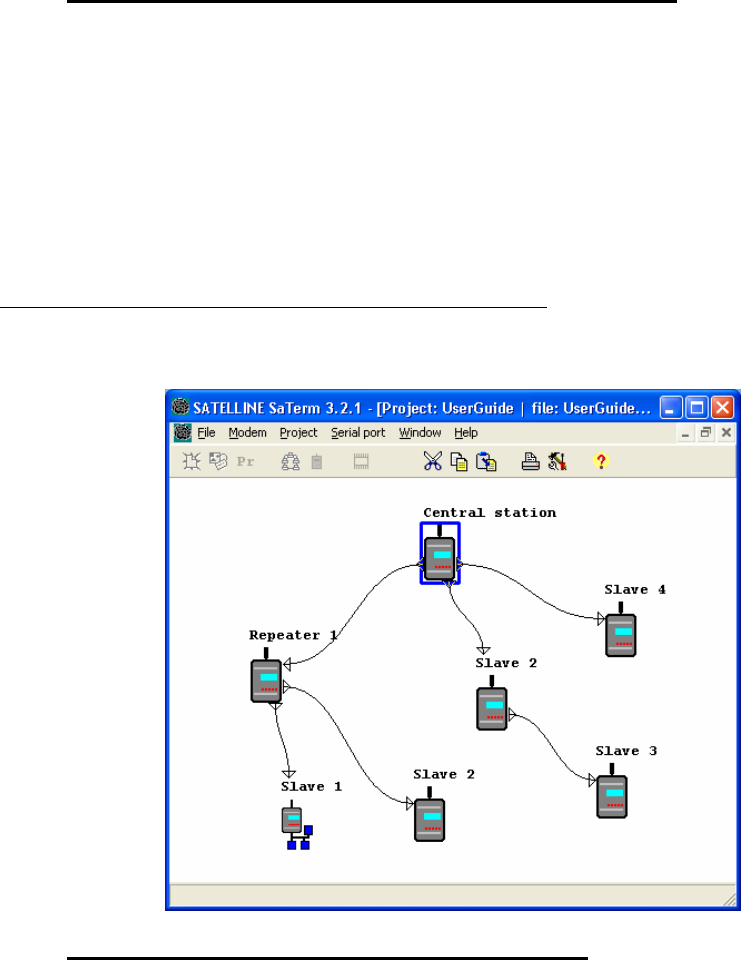Click the 'Repeater 1' label
The image size is (741, 960).
pyautogui.click(x=293, y=635)
